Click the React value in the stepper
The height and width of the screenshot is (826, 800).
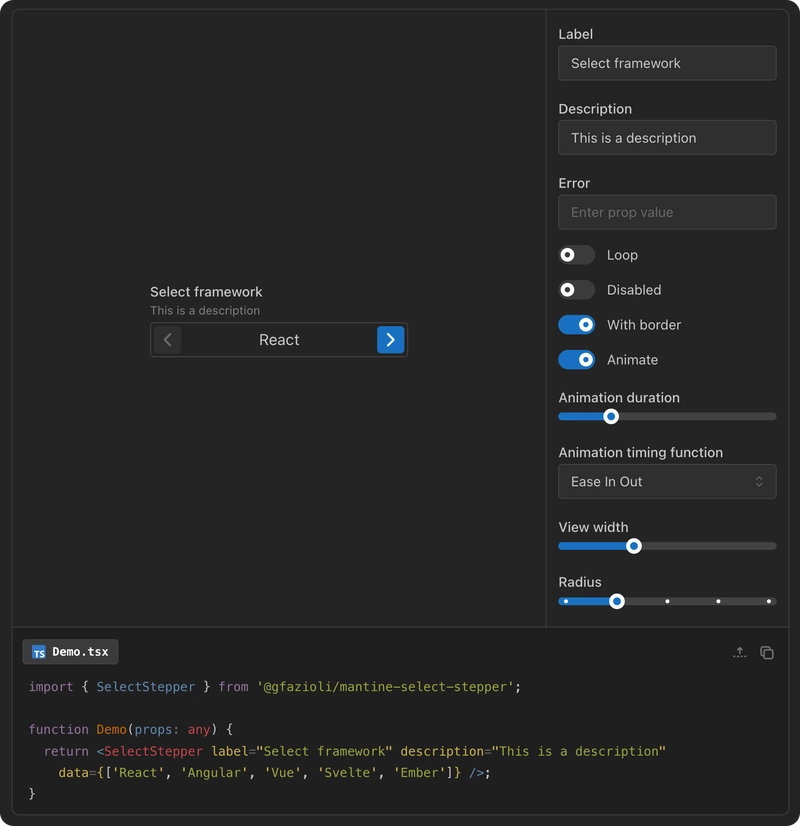point(279,340)
